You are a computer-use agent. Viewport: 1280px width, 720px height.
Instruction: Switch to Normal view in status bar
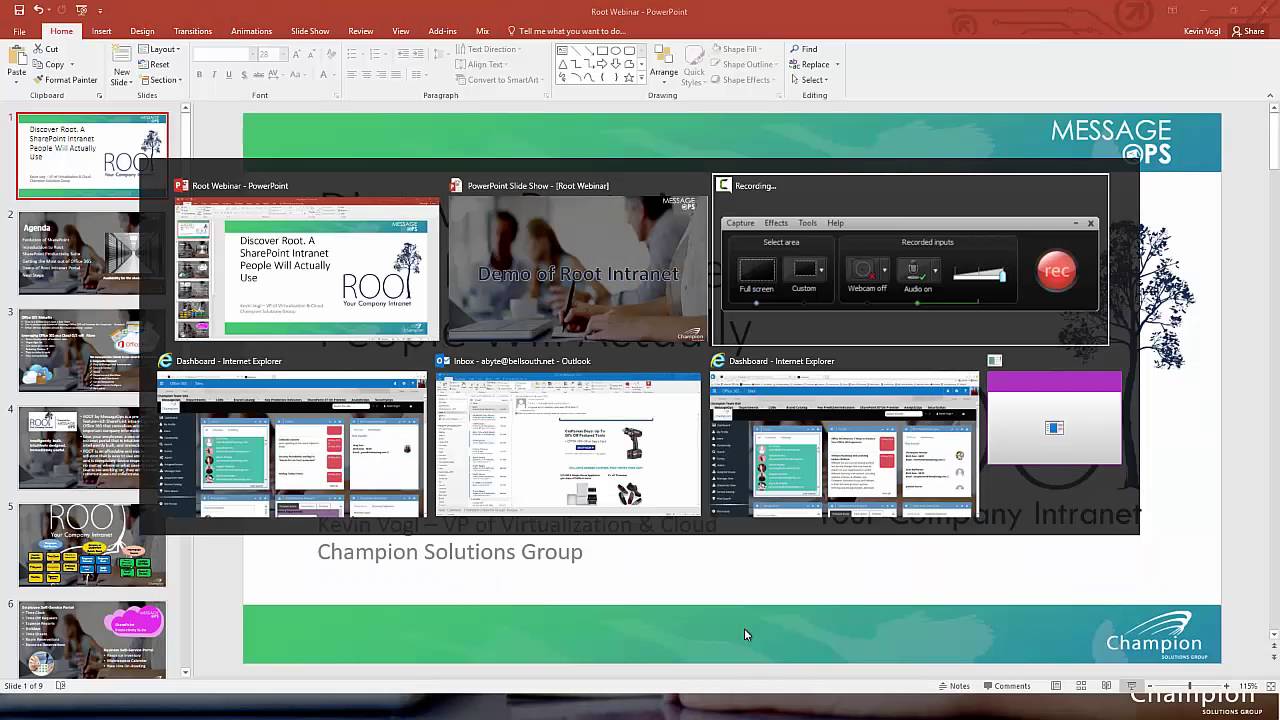click(1056, 686)
